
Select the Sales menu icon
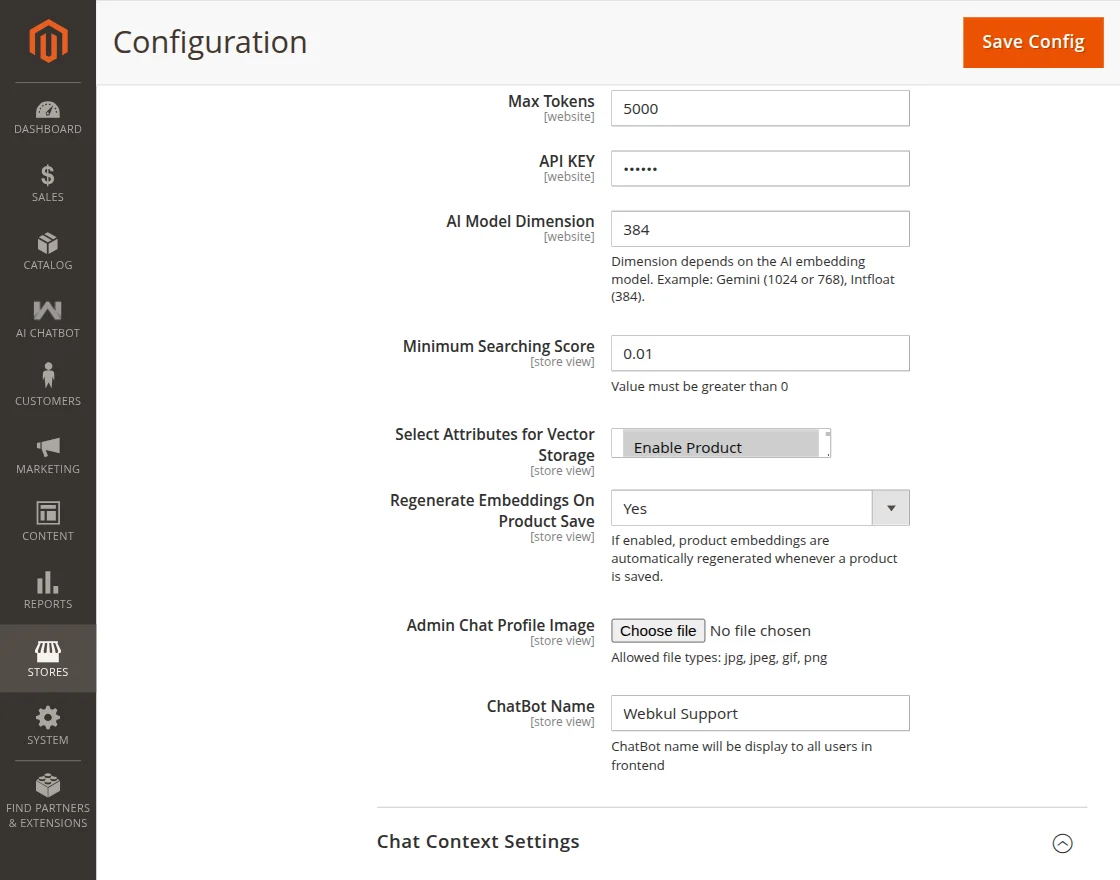(x=47, y=183)
